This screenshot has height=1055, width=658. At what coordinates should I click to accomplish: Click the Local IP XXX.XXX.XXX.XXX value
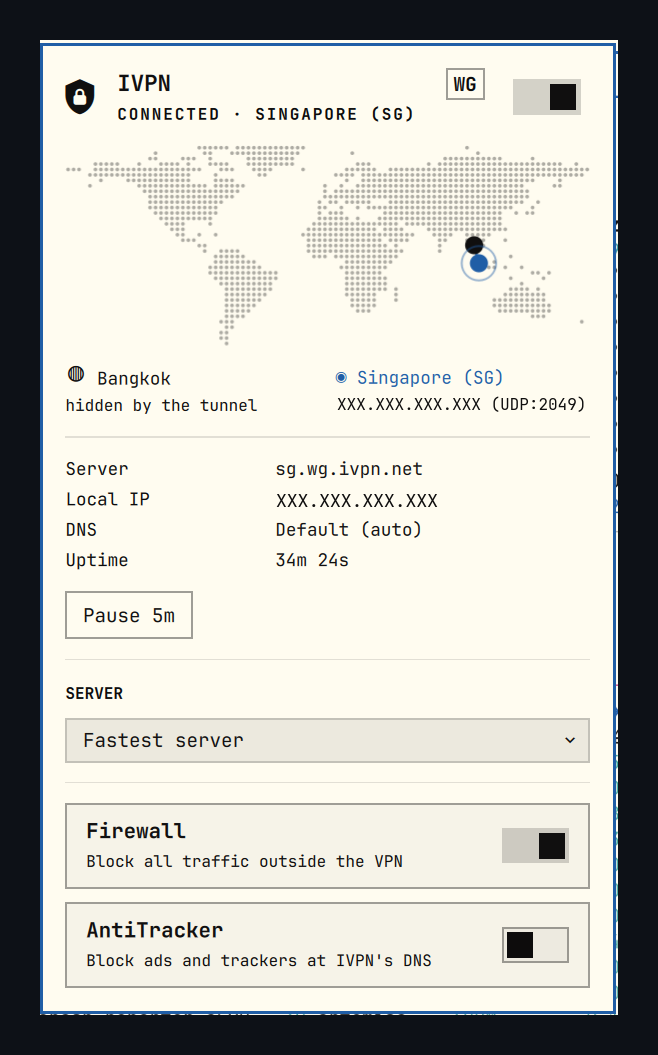pyautogui.click(x=357, y=501)
